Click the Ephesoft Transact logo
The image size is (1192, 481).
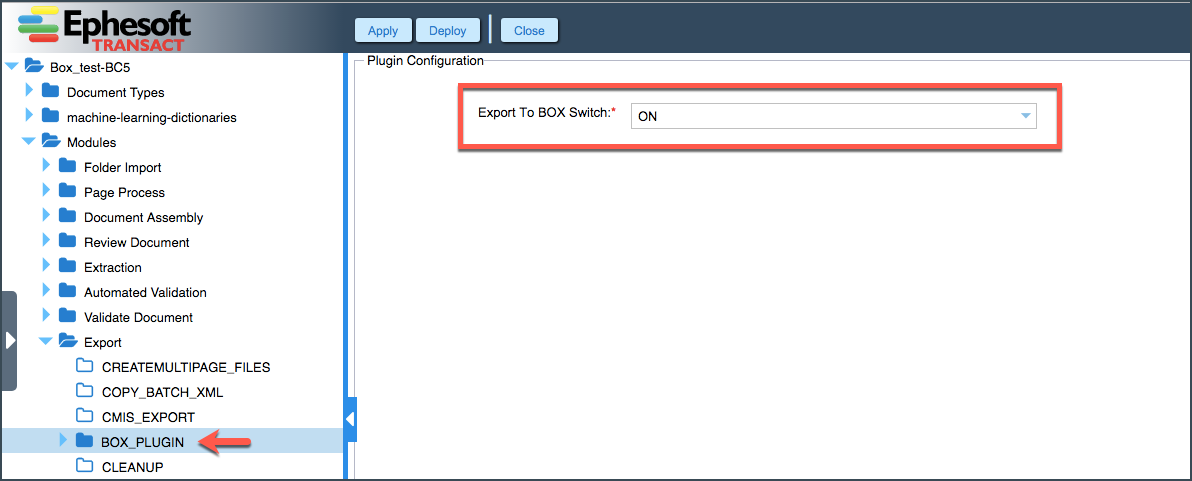coord(103,28)
